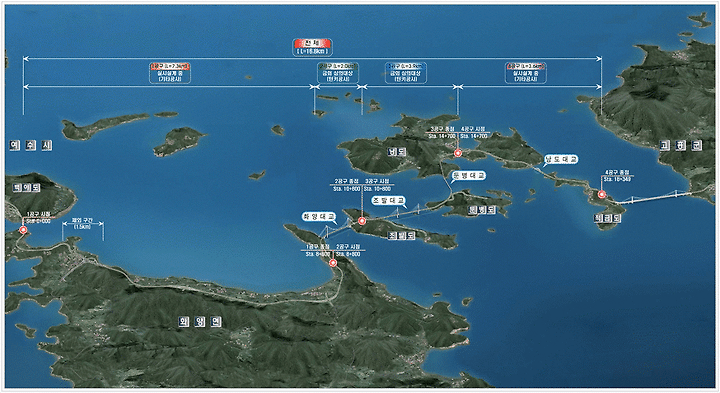Viewport: 720px width, 393px height.
Task: Click the 3공구 종점 Sta. 14+700 label
Action: click(x=442, y=133)
